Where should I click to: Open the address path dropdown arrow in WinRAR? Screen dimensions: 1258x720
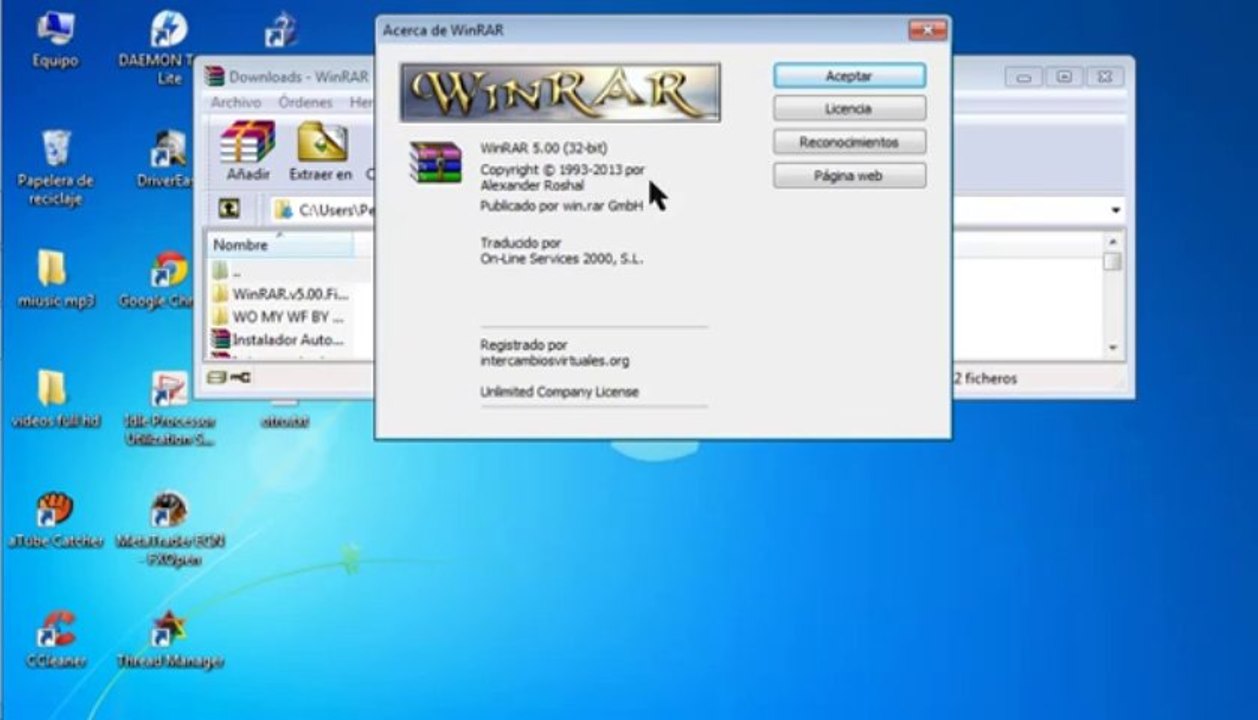pos(1115,210)
